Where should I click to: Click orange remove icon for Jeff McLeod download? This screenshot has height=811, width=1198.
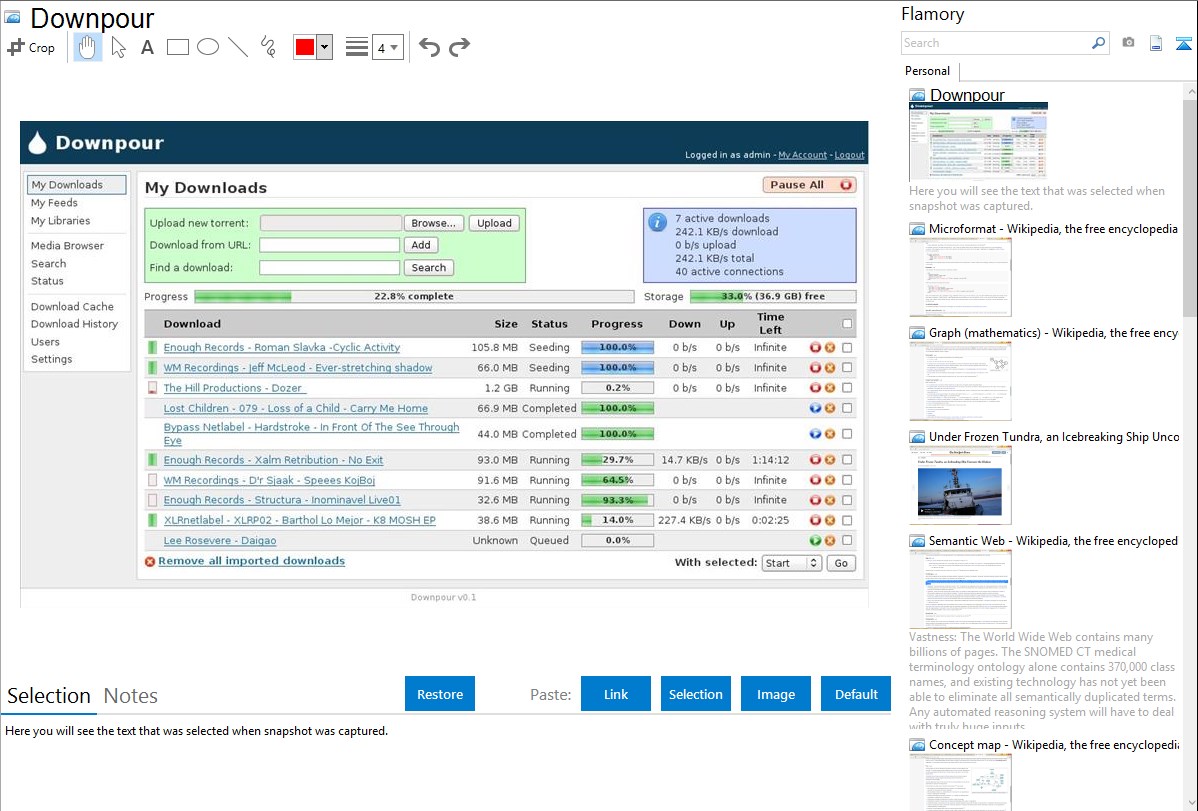[x=830, y=368]
